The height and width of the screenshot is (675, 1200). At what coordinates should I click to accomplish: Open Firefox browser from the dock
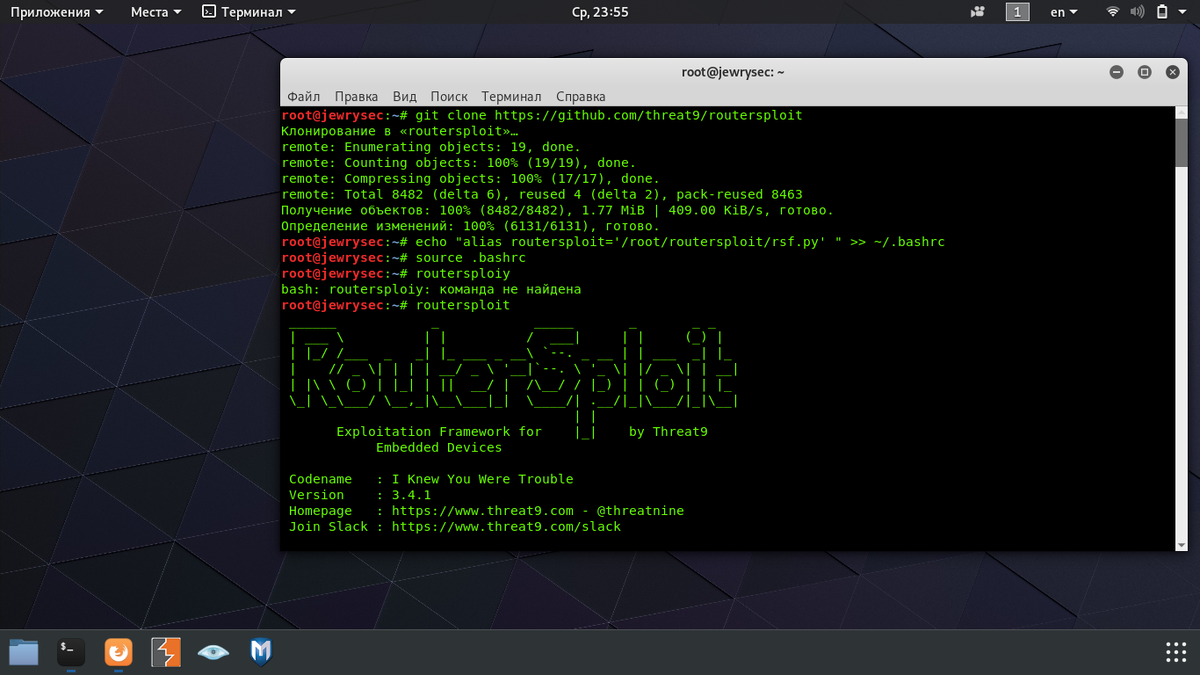(x=118, y=653)
